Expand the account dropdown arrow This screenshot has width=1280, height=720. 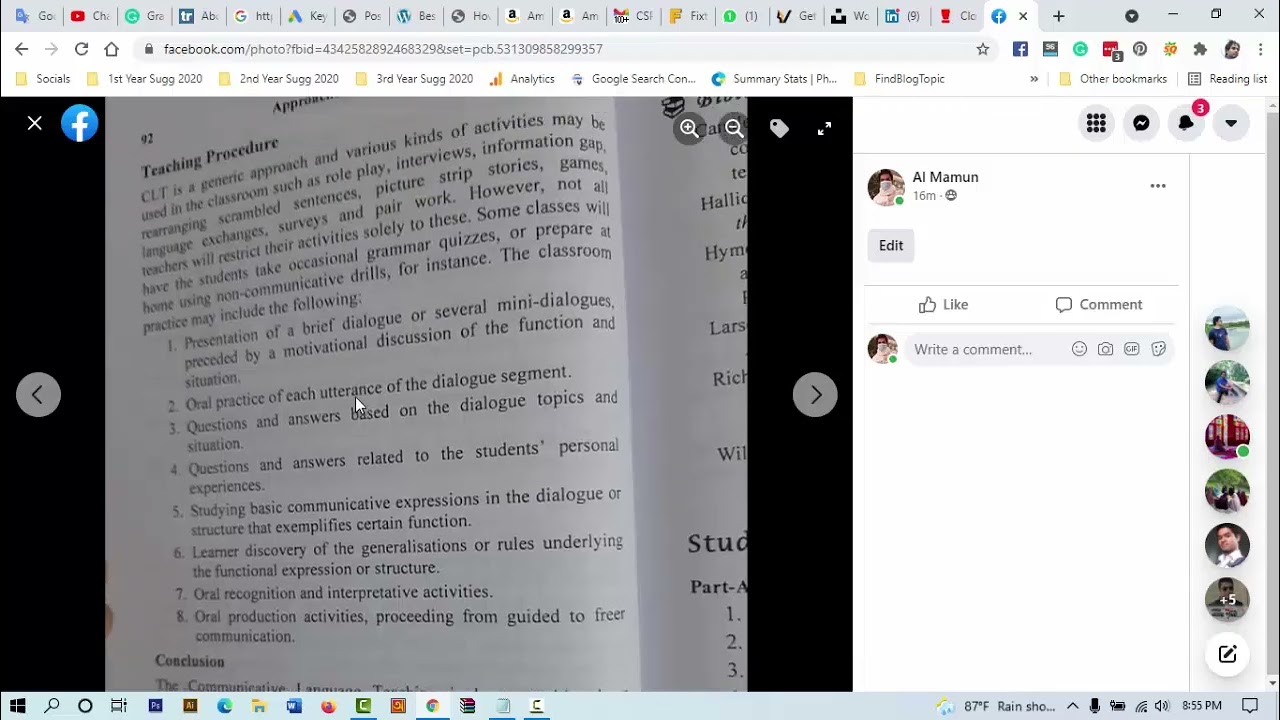1231,123
